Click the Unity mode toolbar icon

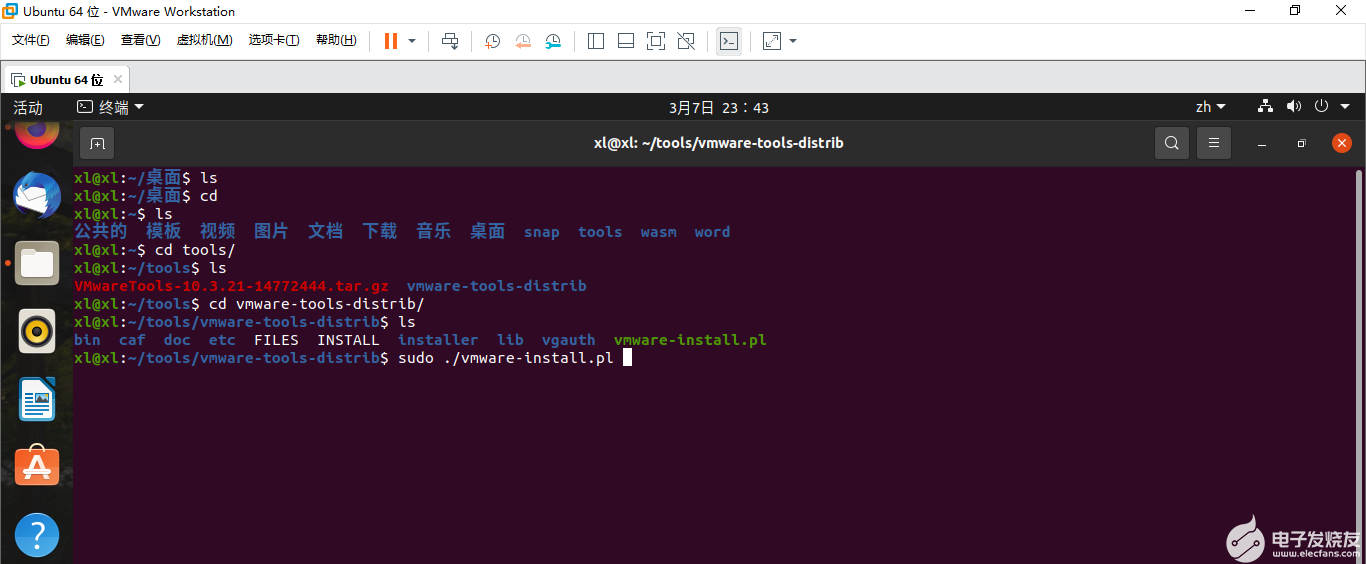coord(686,41)
